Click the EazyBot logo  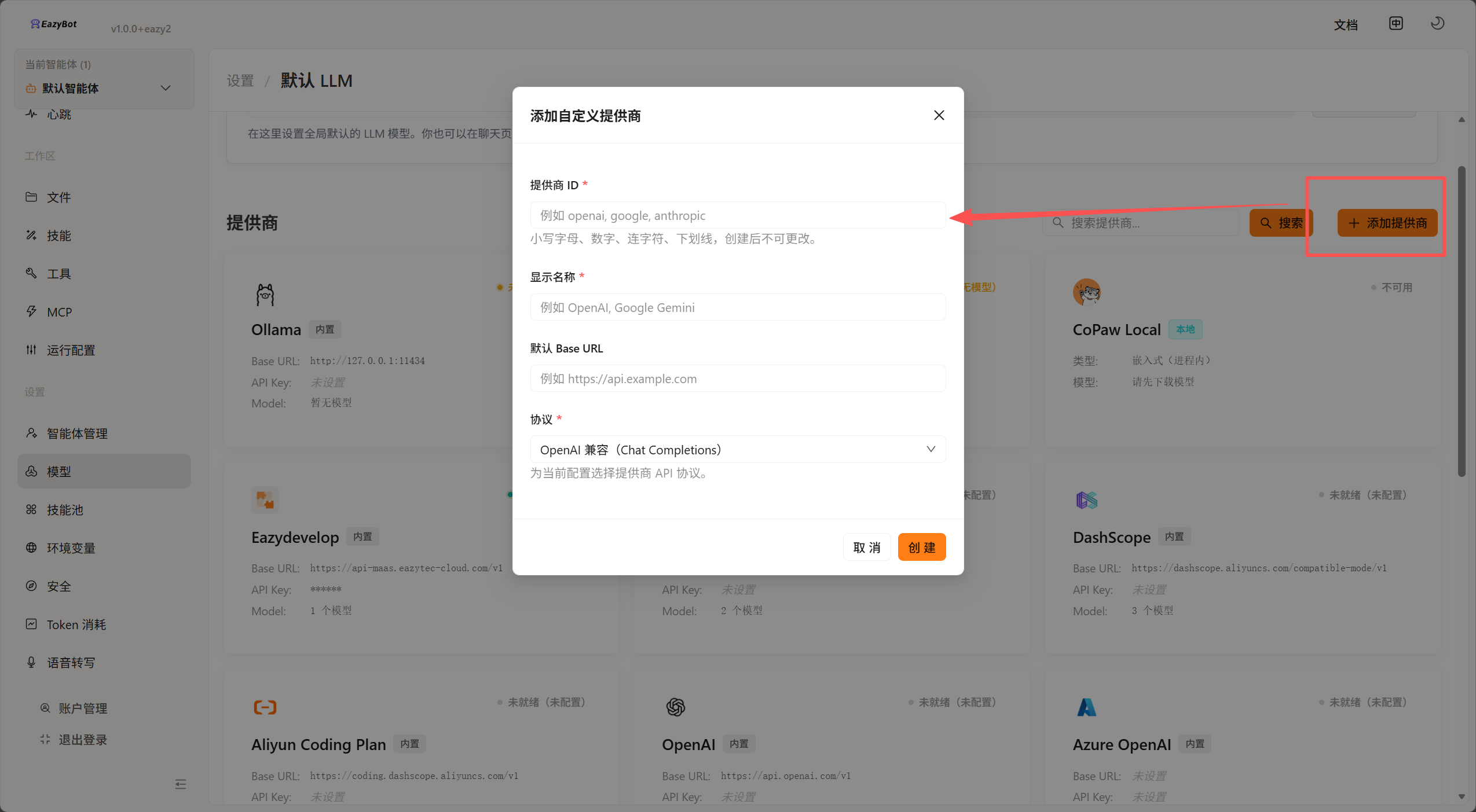[x=53, y=24]
